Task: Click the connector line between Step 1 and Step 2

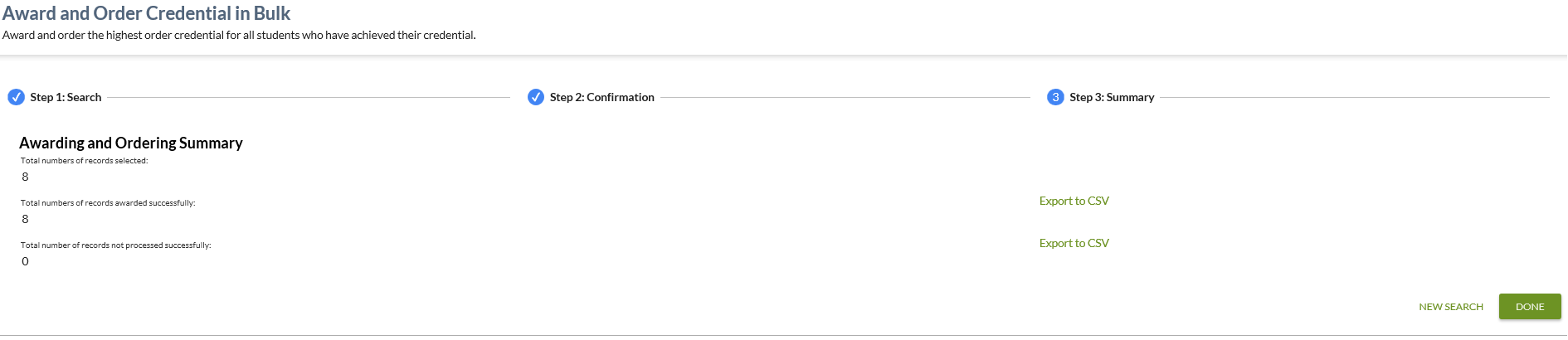Action: pyautogui.click(x=309, y=97)
